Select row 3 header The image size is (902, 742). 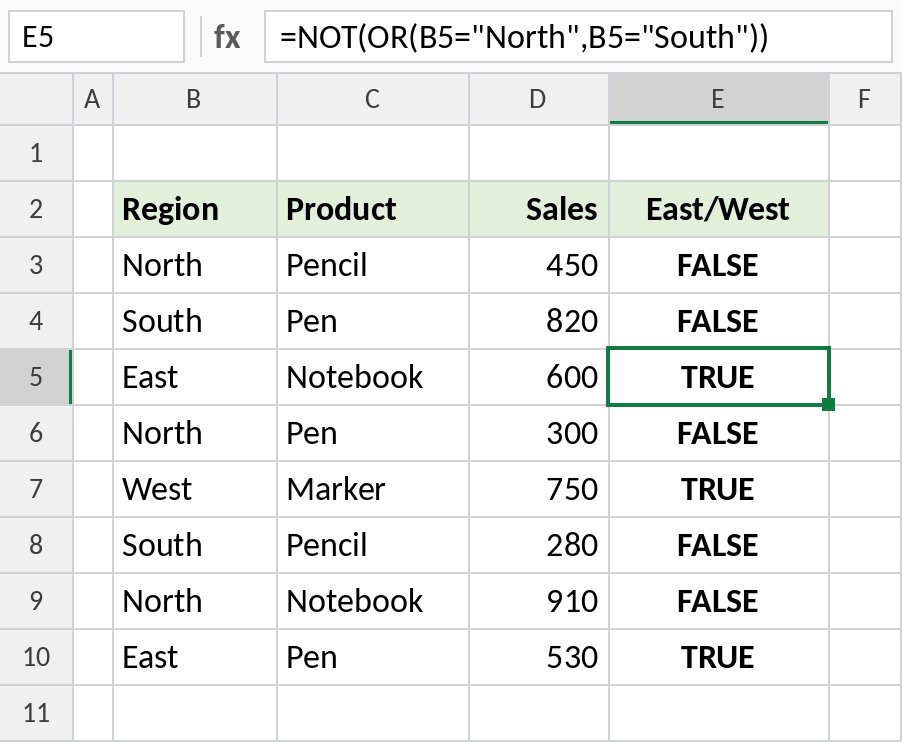pyautogui.click(x=36, y=265)
